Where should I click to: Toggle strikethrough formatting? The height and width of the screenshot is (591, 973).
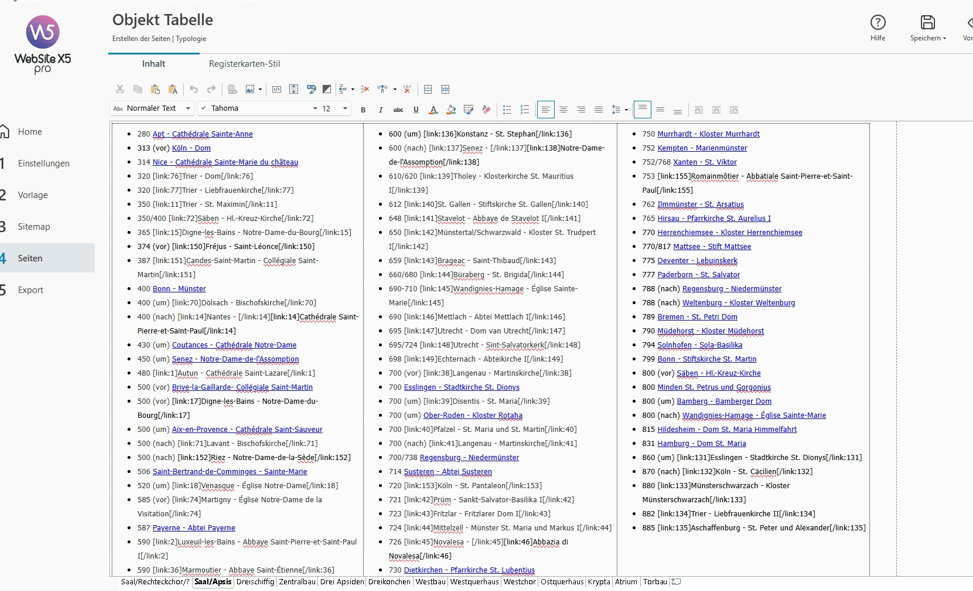[398, 110]
